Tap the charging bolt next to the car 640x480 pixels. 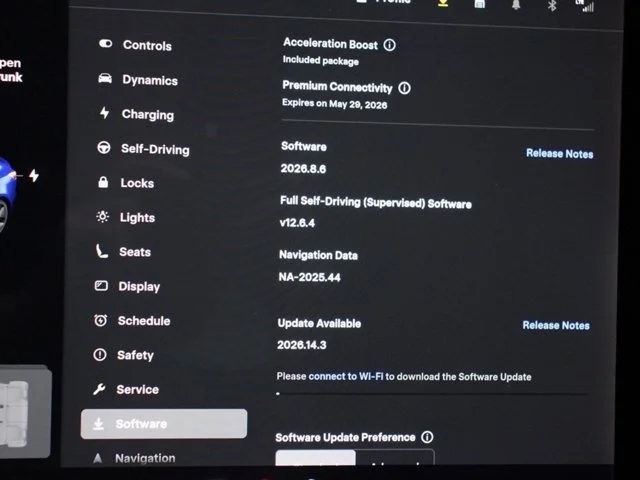pos(34,176)
